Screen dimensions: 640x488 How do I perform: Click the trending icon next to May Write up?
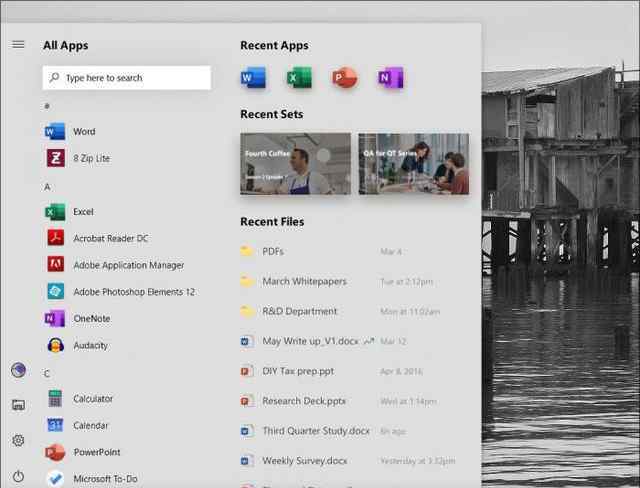tap(369, 341)
